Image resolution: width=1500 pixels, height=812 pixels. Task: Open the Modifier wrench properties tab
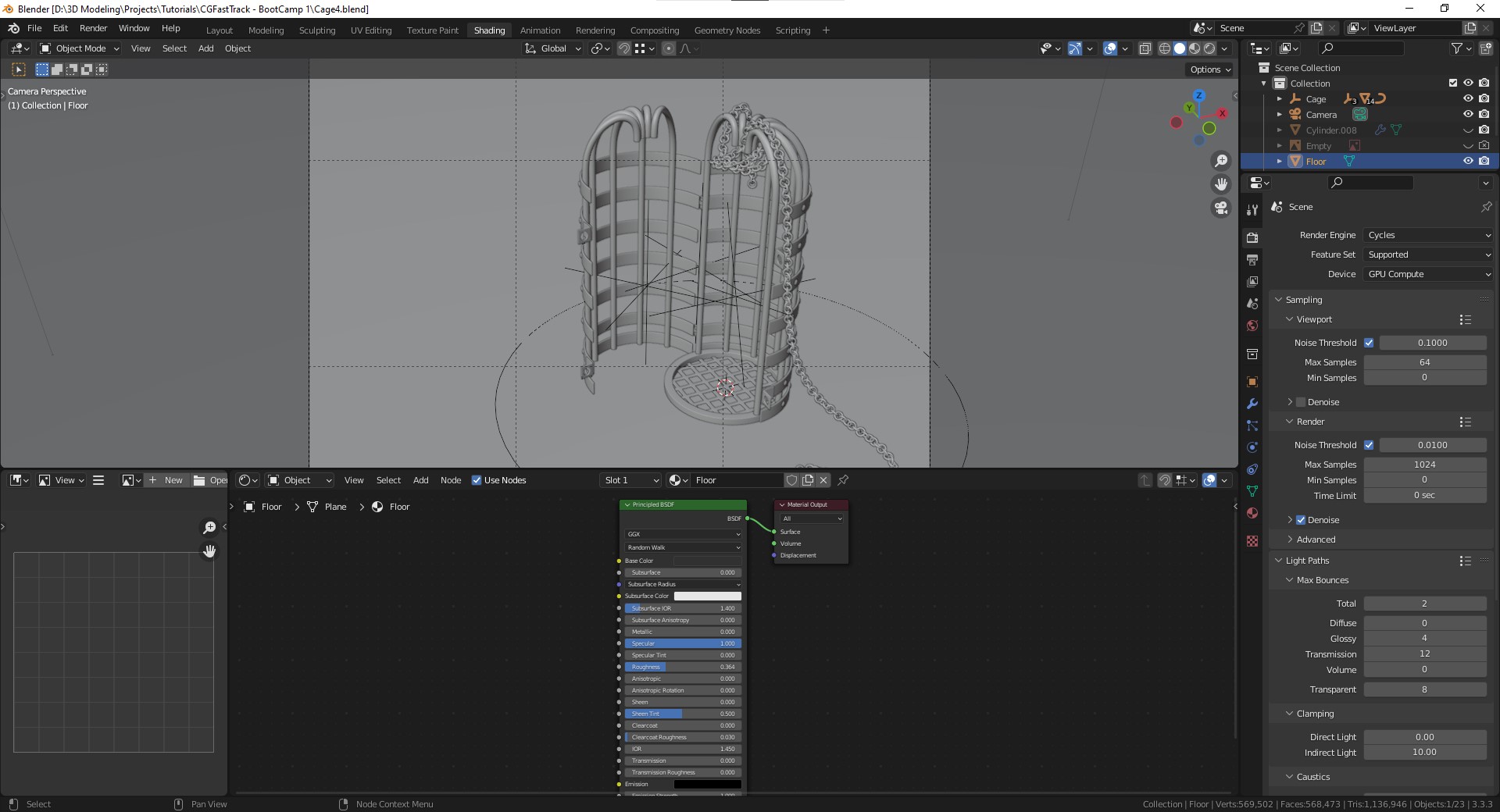point(1252,404)
